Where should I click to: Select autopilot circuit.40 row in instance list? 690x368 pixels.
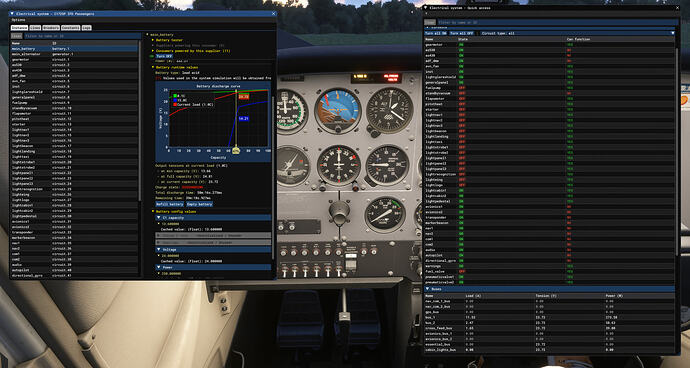(74, 270)
